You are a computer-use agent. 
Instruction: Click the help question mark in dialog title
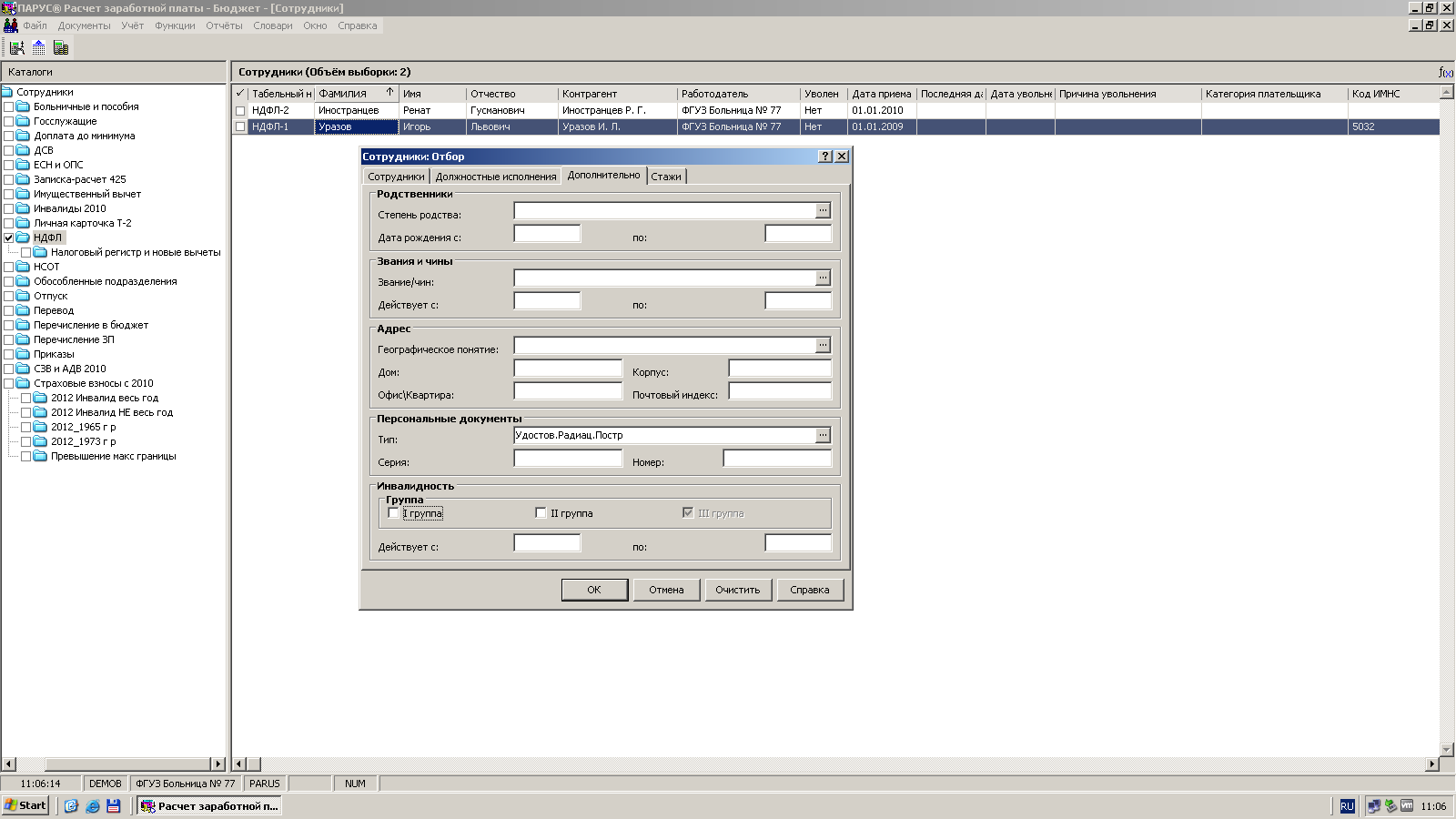pyautogui.click(x=825, y=157)
